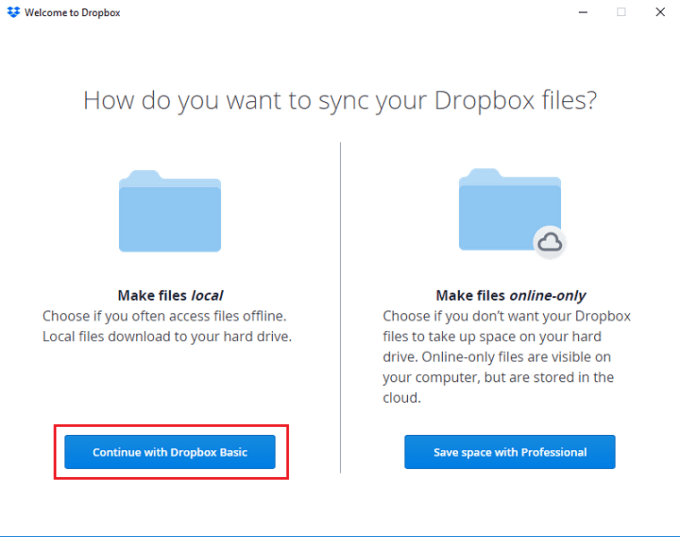Click the Continue with Dropbox Basic button
The image size is (680, 537).
[x=170, y=452]
